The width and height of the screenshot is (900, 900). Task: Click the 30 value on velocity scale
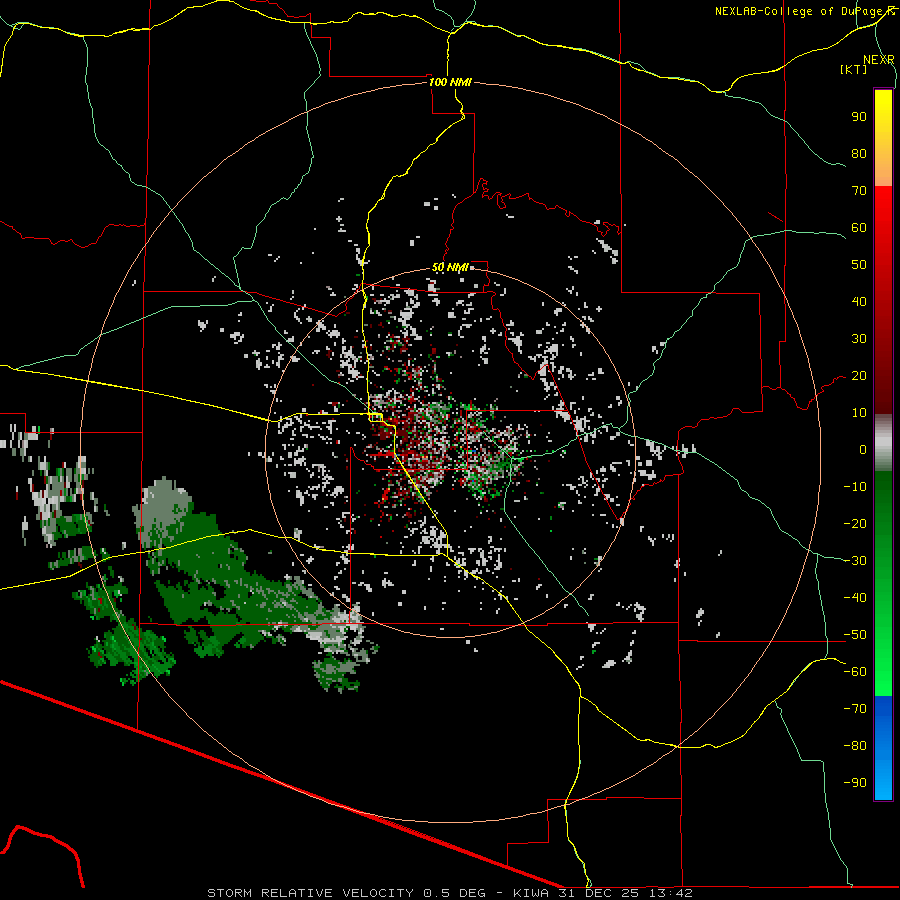point(859,339)
